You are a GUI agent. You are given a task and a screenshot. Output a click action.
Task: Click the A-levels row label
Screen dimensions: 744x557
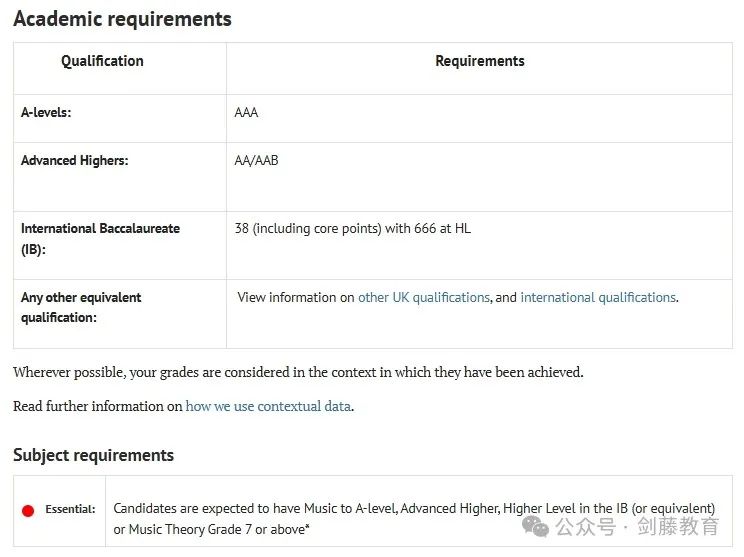coord(46,112)
